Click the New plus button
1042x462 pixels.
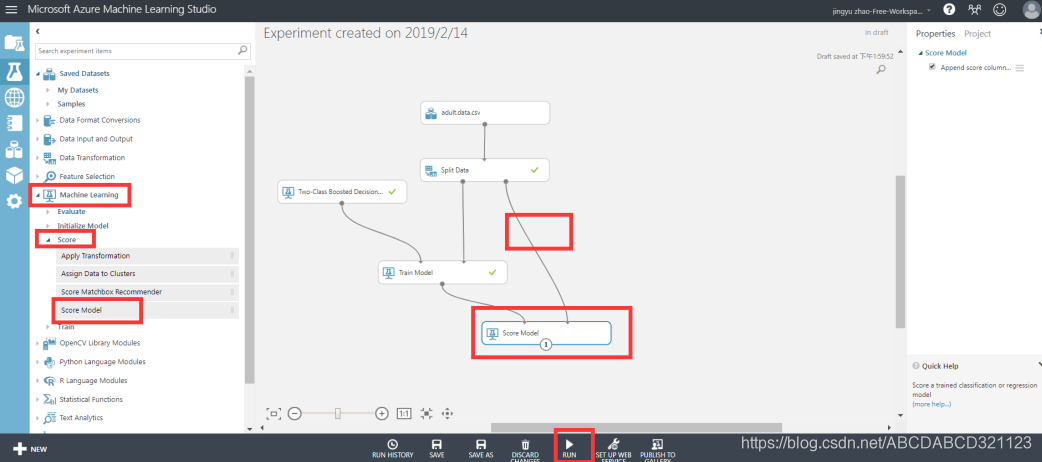click(x=30, y=449)
